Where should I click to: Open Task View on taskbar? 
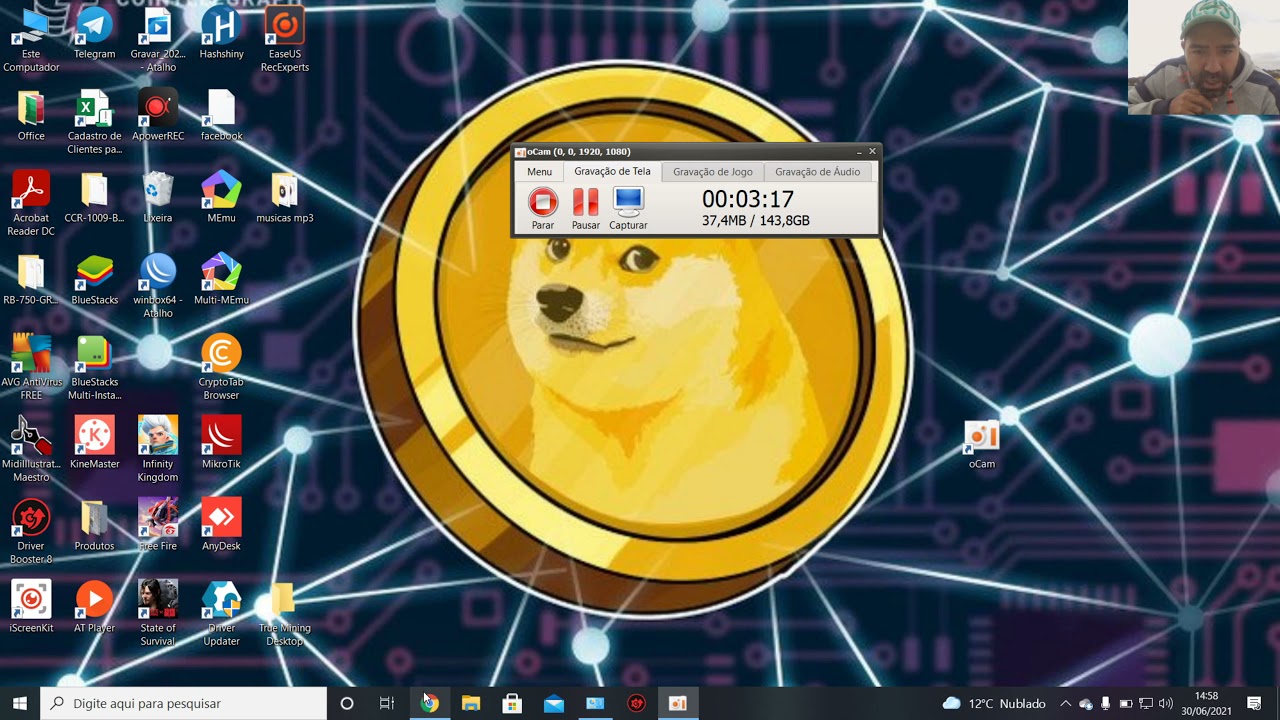387,703
